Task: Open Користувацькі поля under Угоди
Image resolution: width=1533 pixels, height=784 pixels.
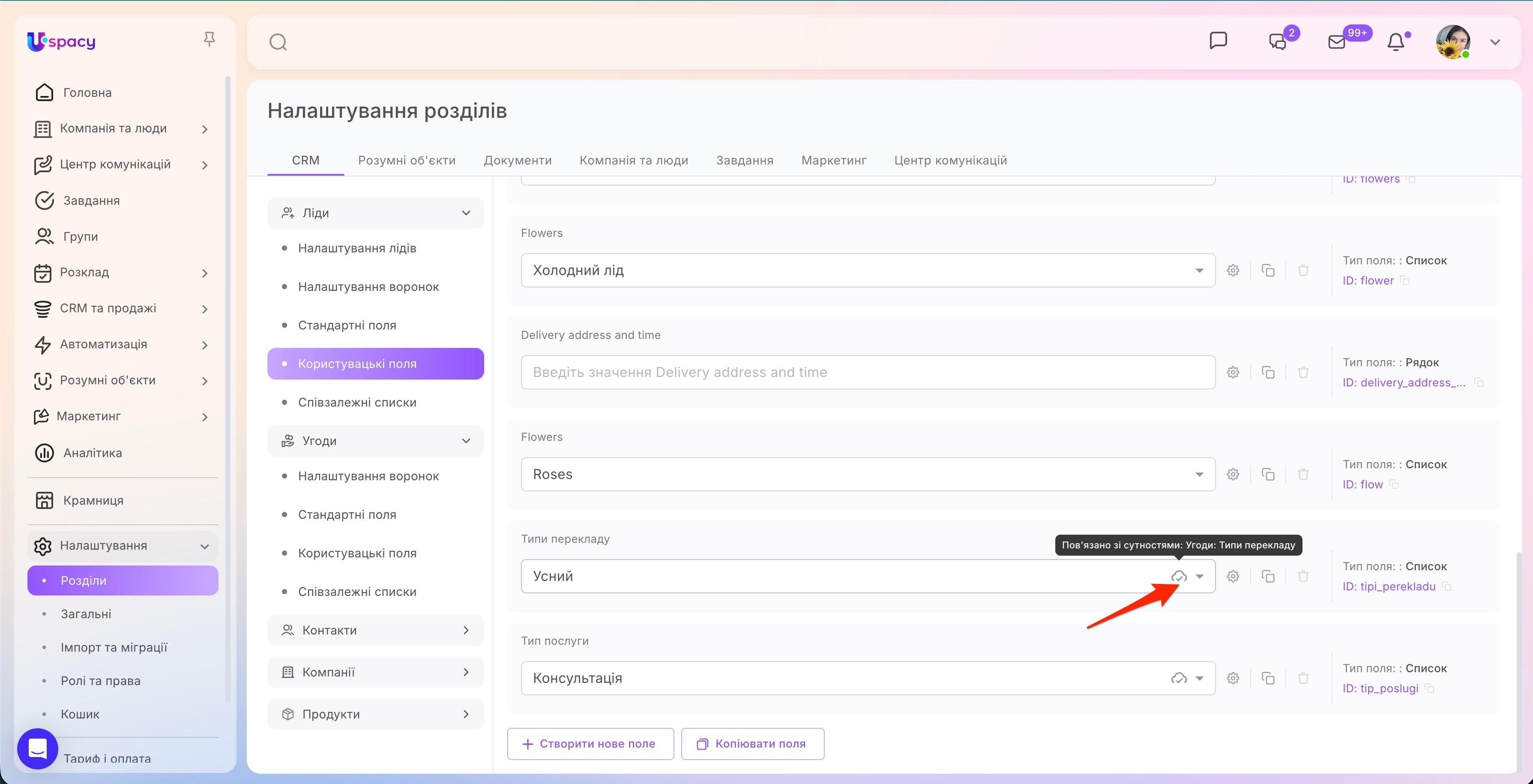Action: 357,553
